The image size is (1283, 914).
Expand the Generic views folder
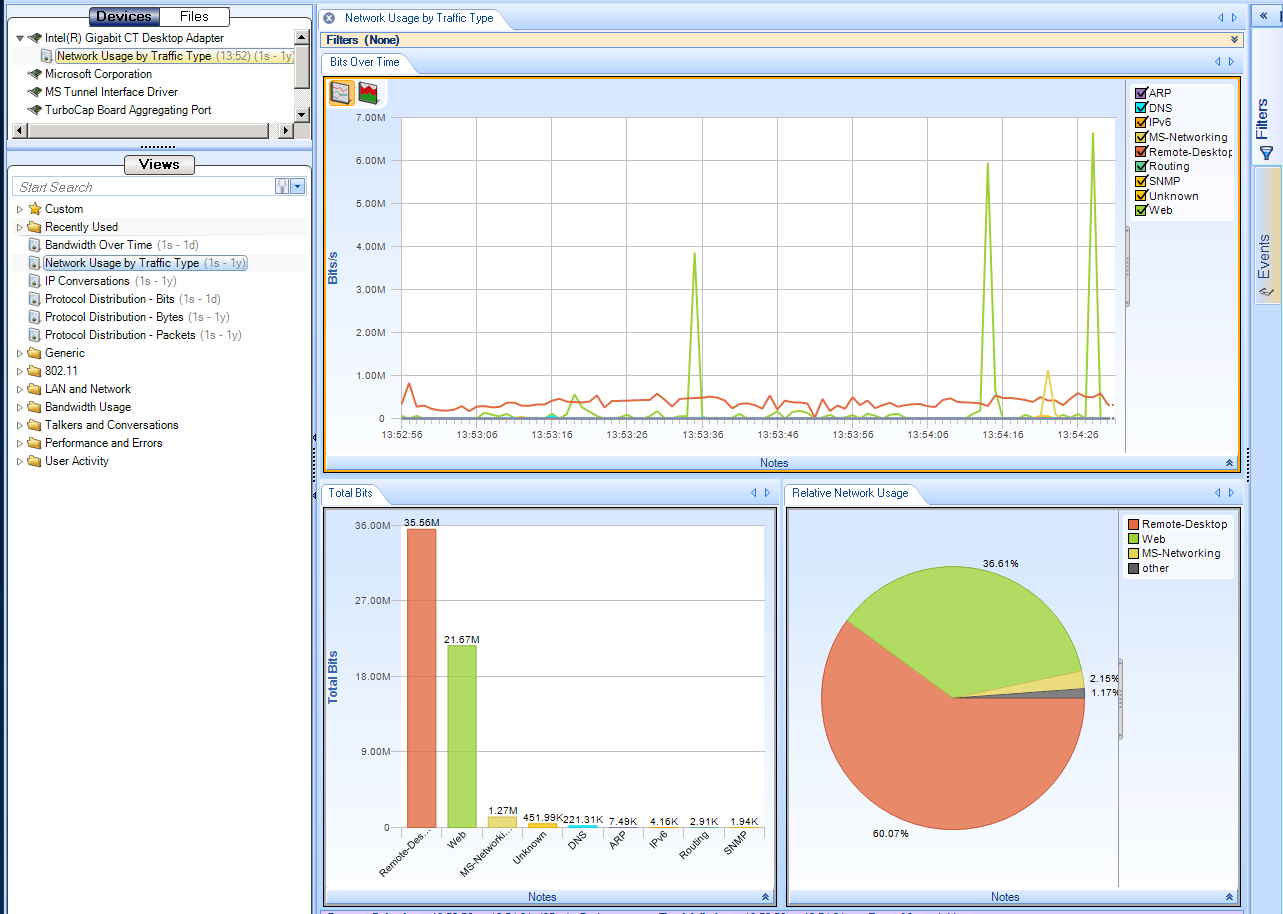20,353
